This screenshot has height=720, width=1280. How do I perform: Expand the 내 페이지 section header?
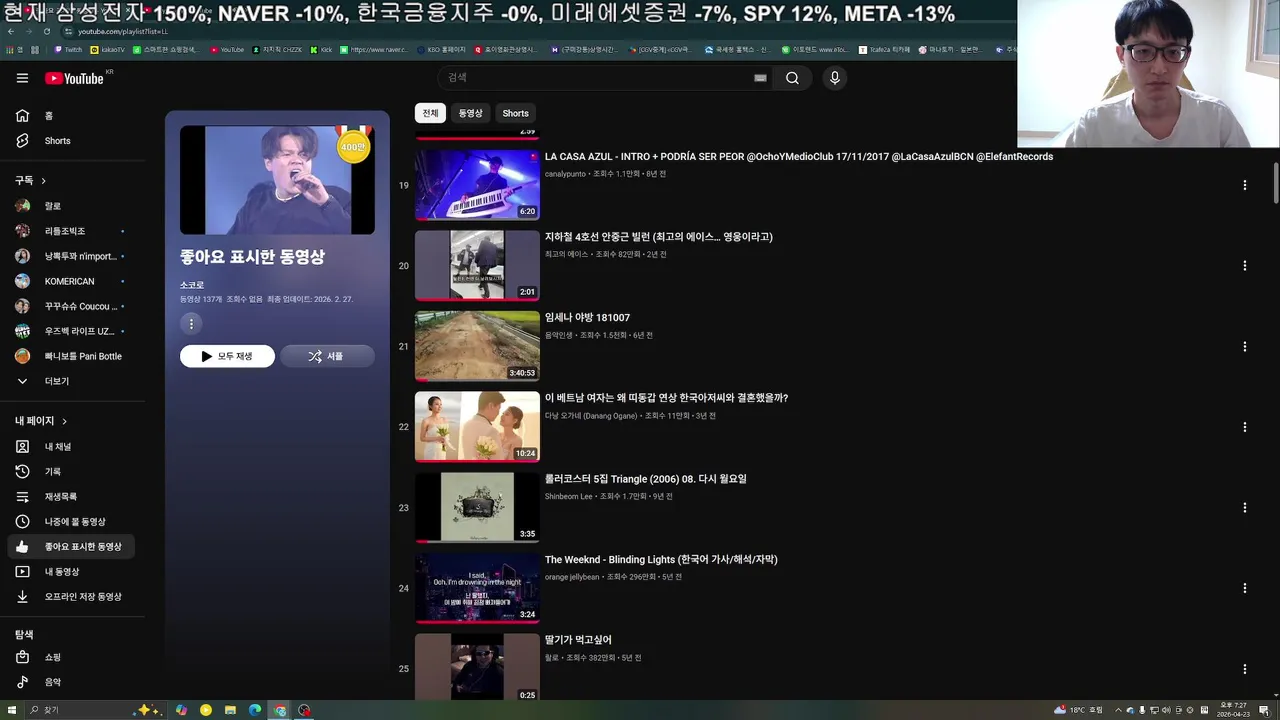41,421
